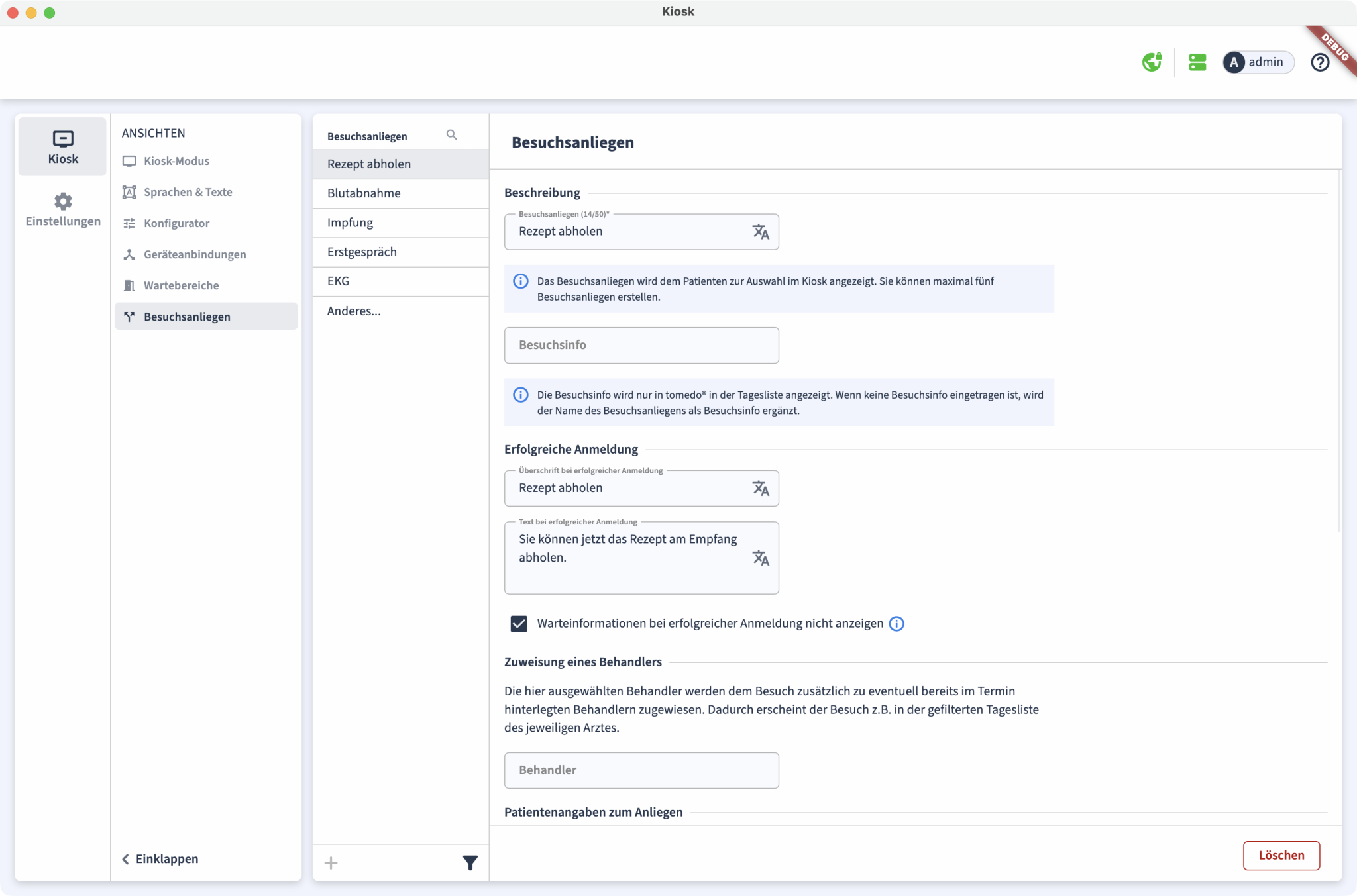Image resolution: width=1357 pixels, height=896 pixels.
Task: Click the Löschen button
Action: pyautogui.click(x=1281, y=855)
